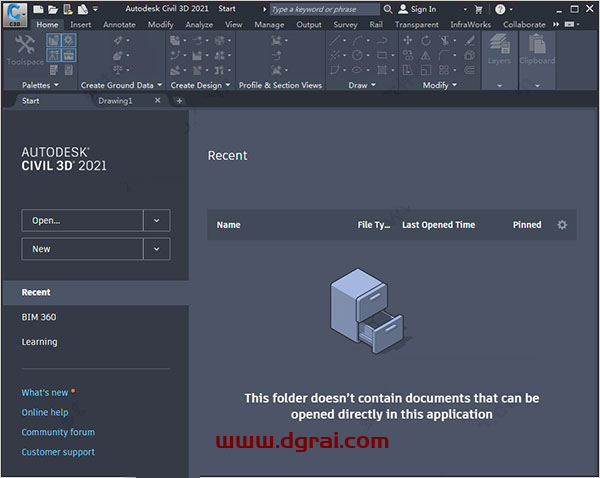Click the Help question mark icon
600x478 pixels.
click(499, 9)
